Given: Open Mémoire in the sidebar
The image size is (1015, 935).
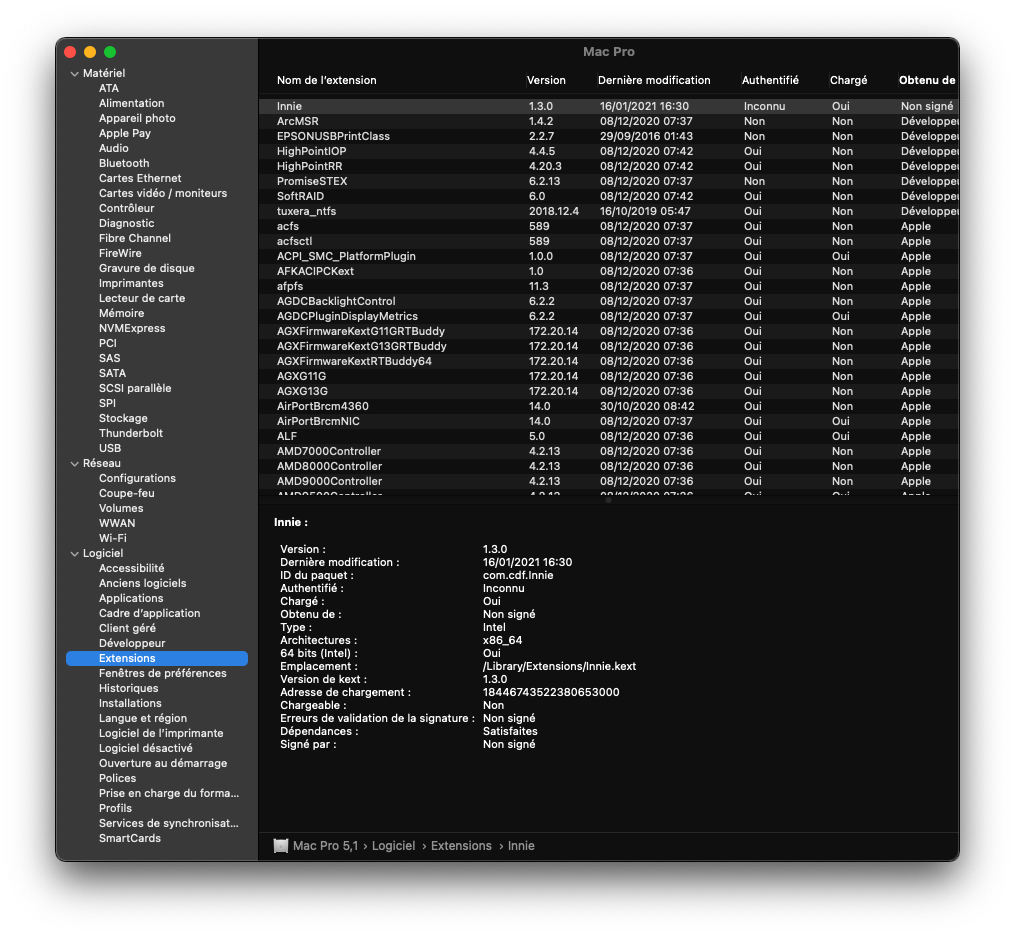Looking at the screenshot, I should coord(121,313).
